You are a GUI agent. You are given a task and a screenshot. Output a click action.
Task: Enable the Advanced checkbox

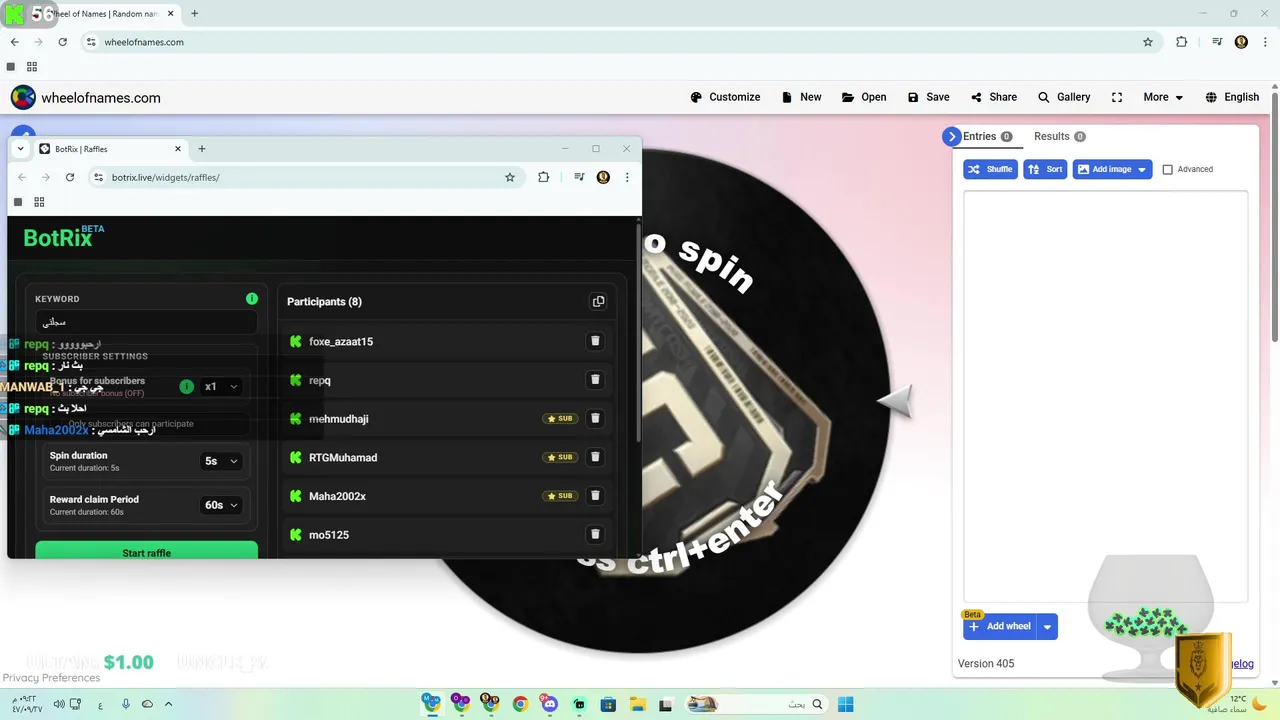pyautogui.click(x=1167, y=169)
